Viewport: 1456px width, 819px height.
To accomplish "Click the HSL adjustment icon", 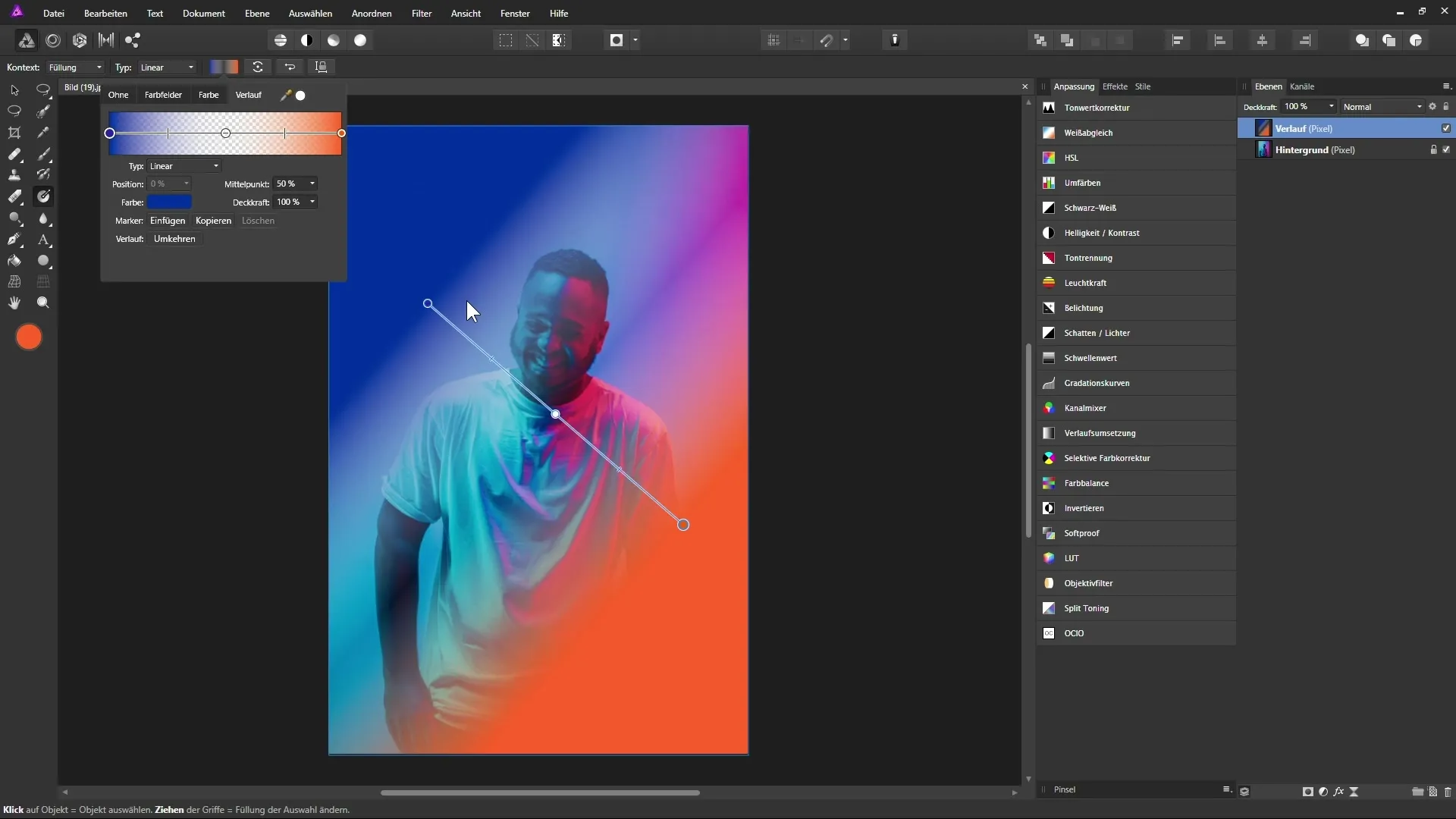I will click(x=1049, y=158).
